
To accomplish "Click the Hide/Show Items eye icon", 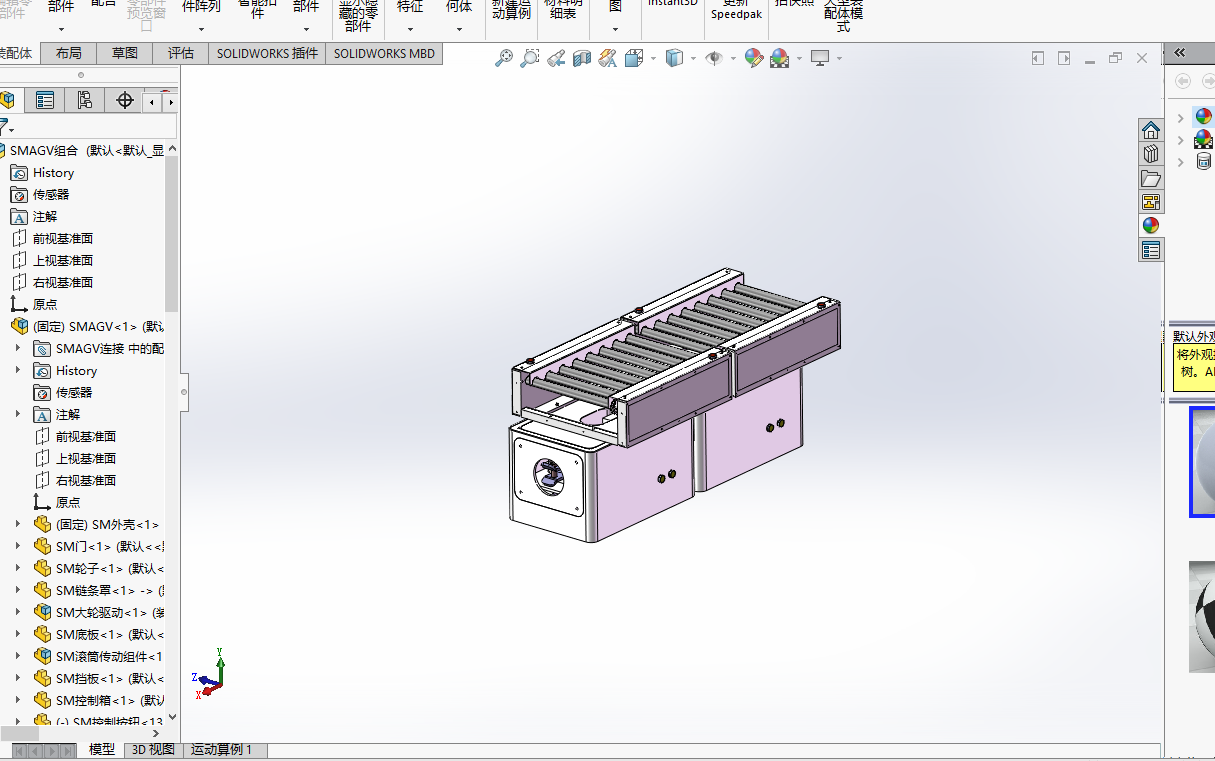I will [x=714, y=59].
